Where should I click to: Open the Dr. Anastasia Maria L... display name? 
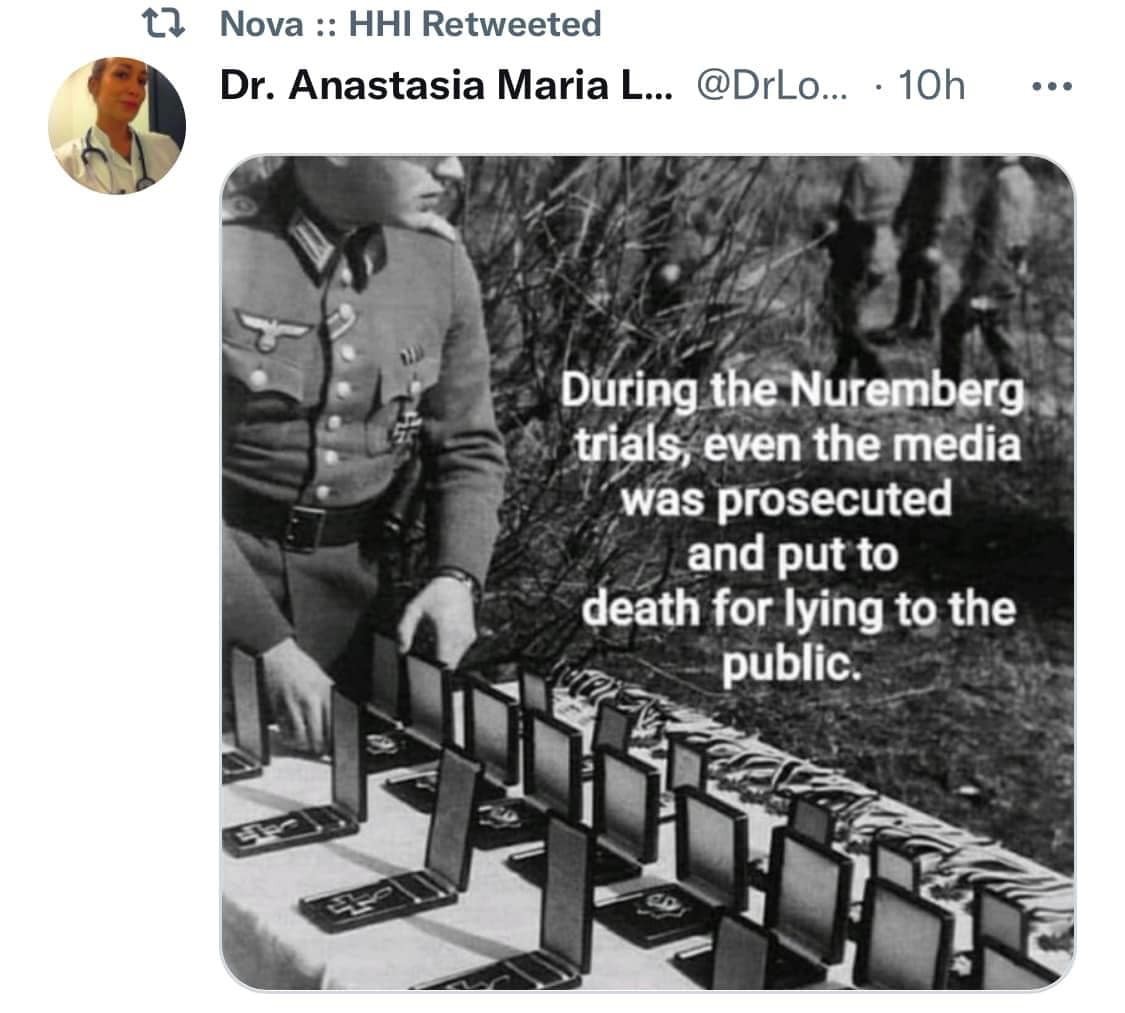tap(446, 85)
